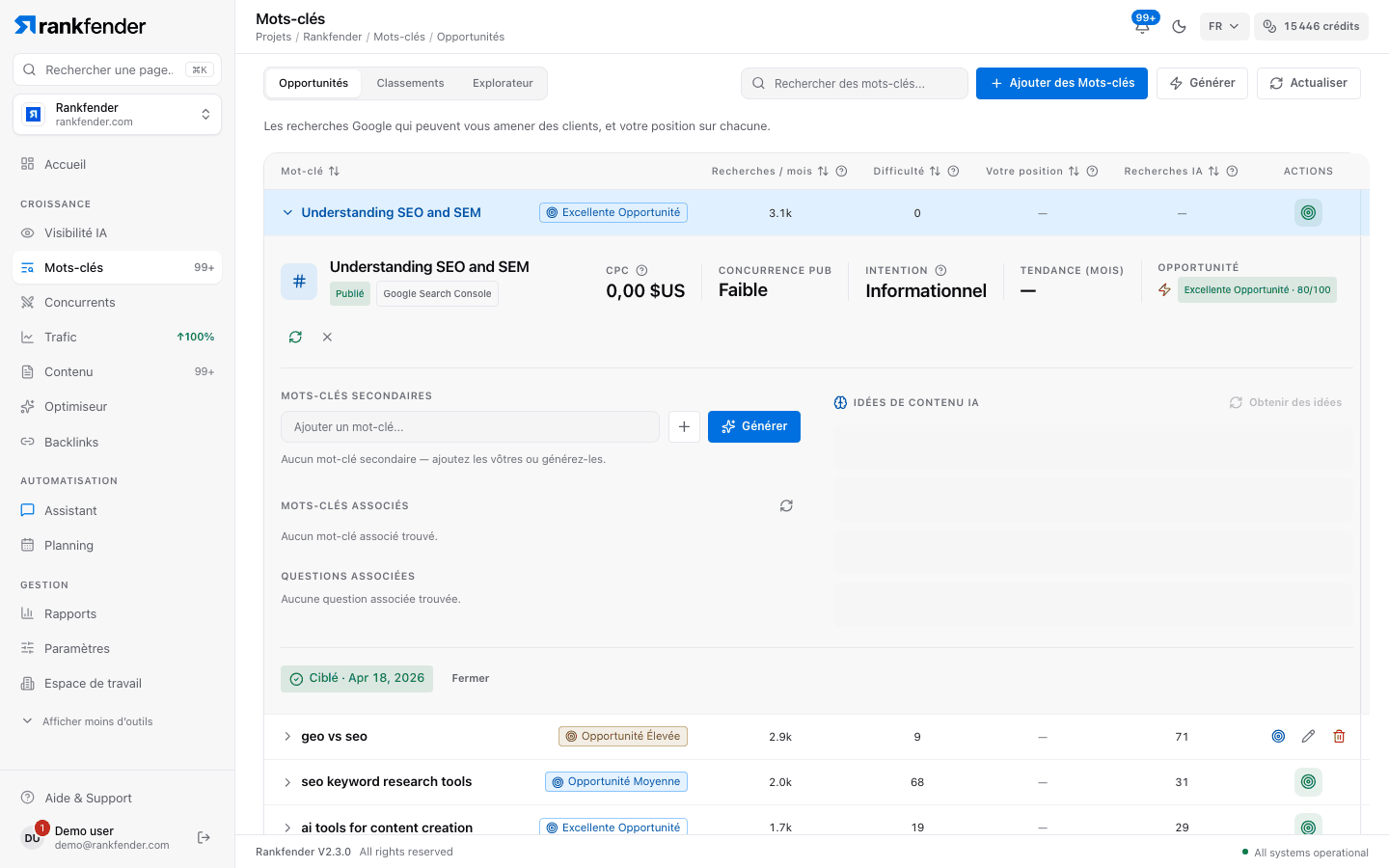Expand the ai tools for content creation row

coord(287,827)
